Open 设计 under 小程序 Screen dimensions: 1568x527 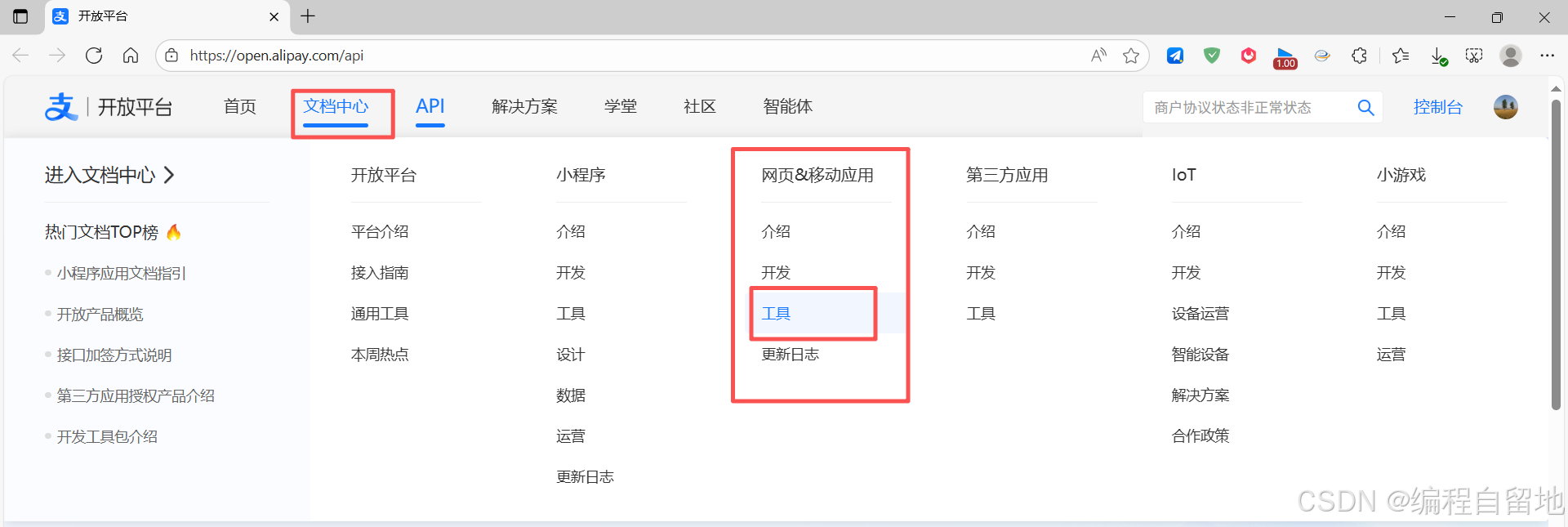click(571, 355)
